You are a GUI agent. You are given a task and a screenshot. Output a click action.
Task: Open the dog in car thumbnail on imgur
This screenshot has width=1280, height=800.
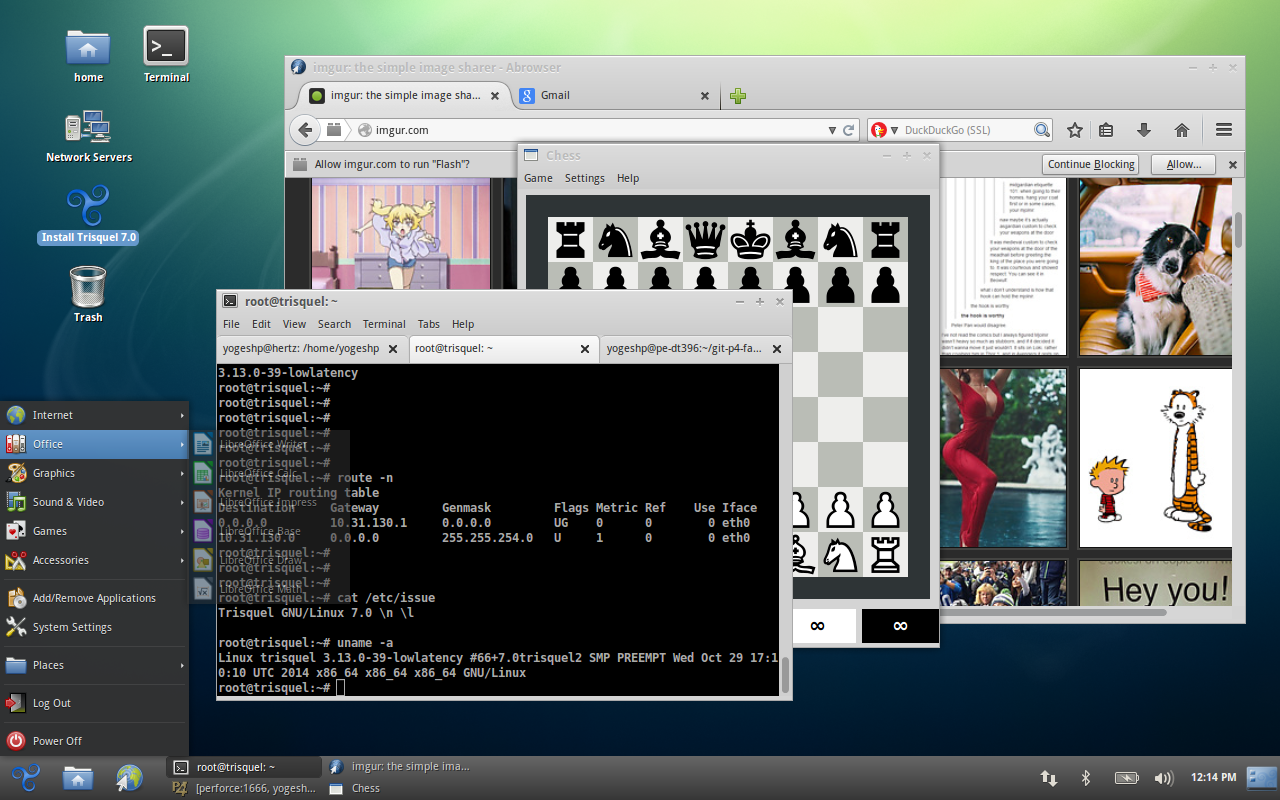coord(1155,267)
